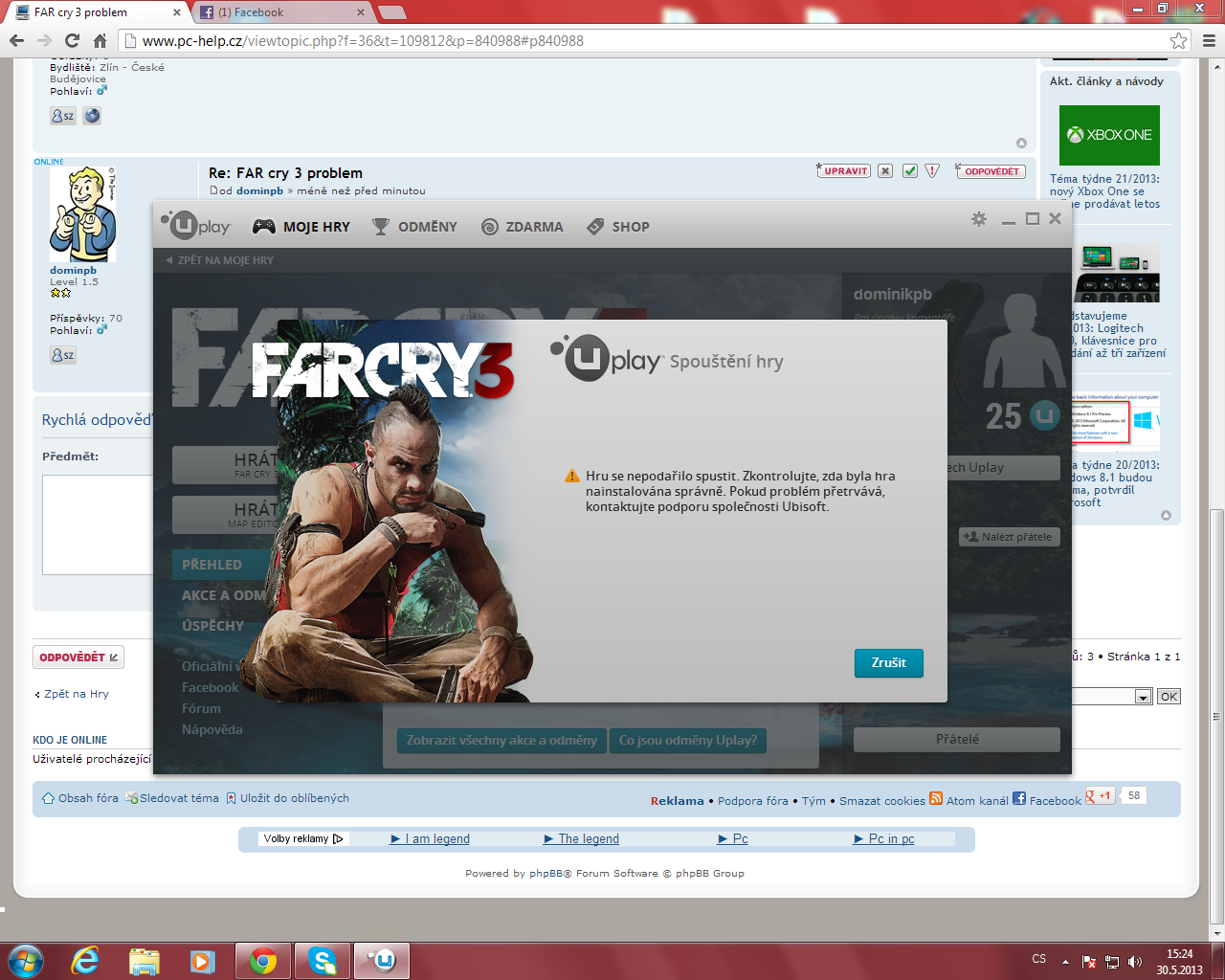
Task: Click the OK button beside the forum dropdown
Action: [1169, 697]
